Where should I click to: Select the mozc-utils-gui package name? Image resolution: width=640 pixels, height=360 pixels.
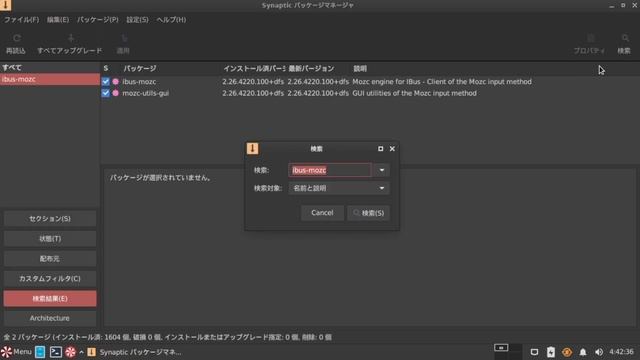(x=146, y=93)
